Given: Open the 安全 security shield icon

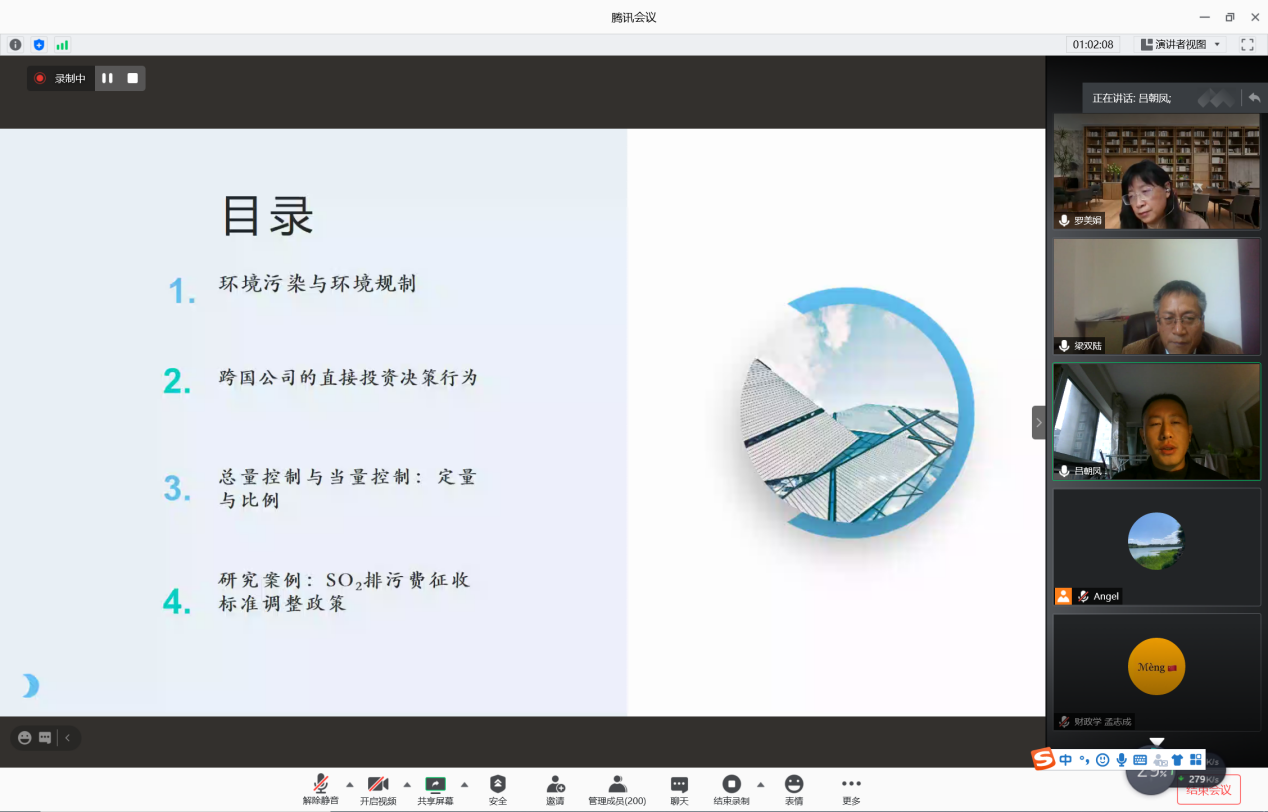Looking at the screenshot, I should tap(497, 785).
